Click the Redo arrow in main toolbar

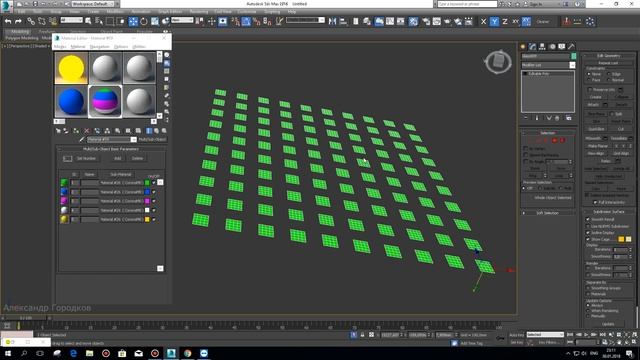[18, 21]
